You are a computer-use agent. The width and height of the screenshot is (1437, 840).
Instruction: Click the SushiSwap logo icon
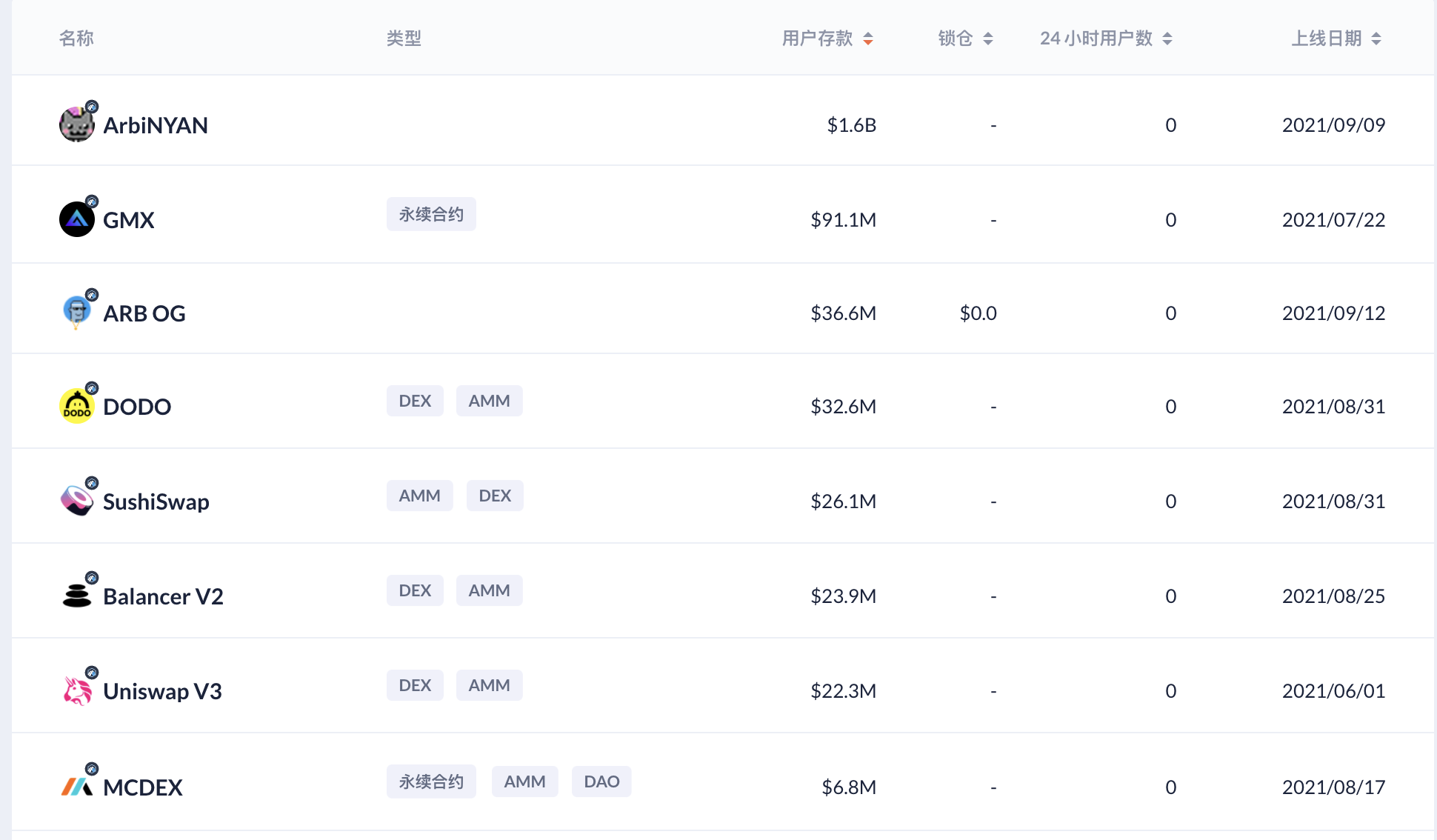click(76, 501)
